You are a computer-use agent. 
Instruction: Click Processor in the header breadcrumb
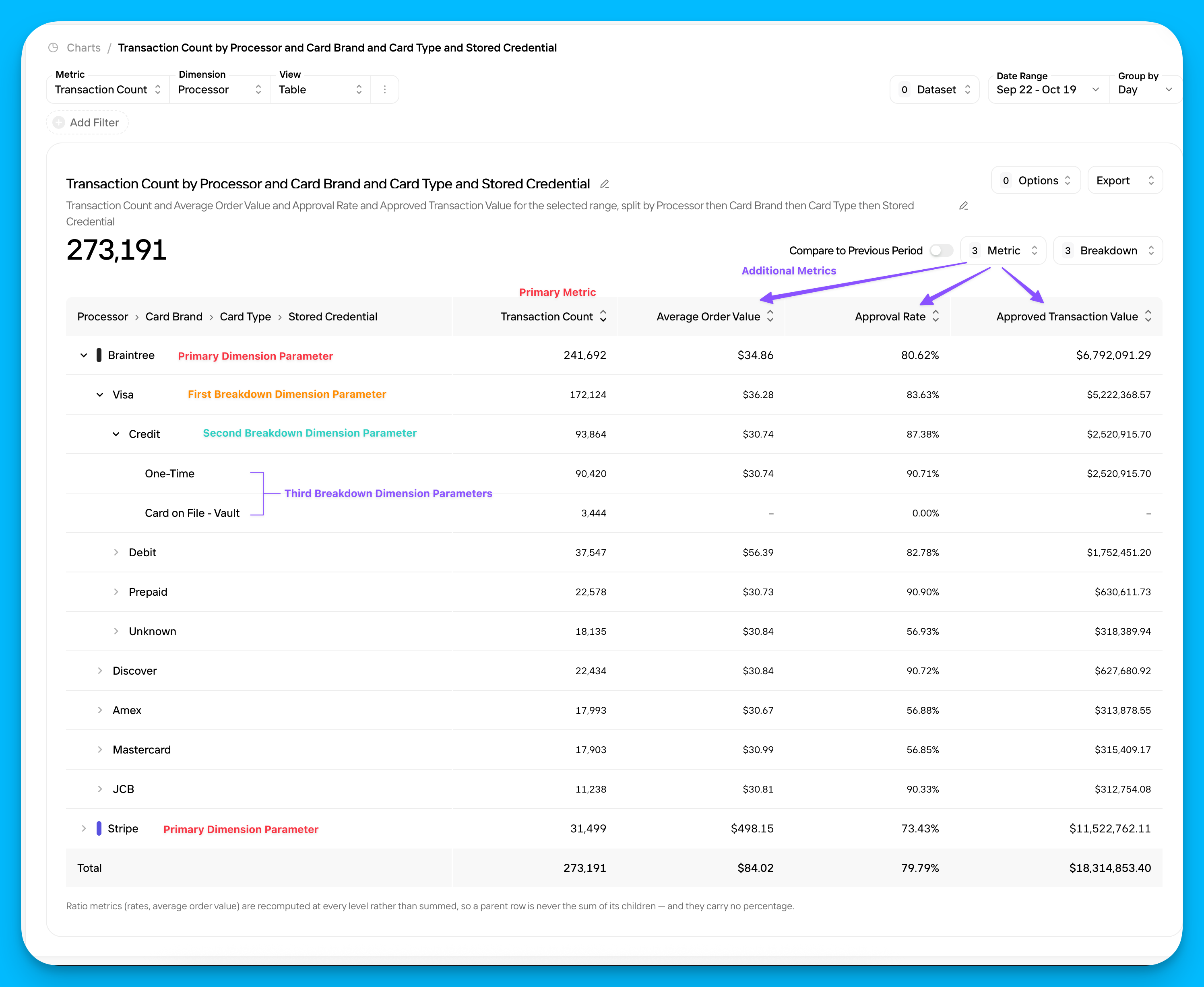point(102,317)
